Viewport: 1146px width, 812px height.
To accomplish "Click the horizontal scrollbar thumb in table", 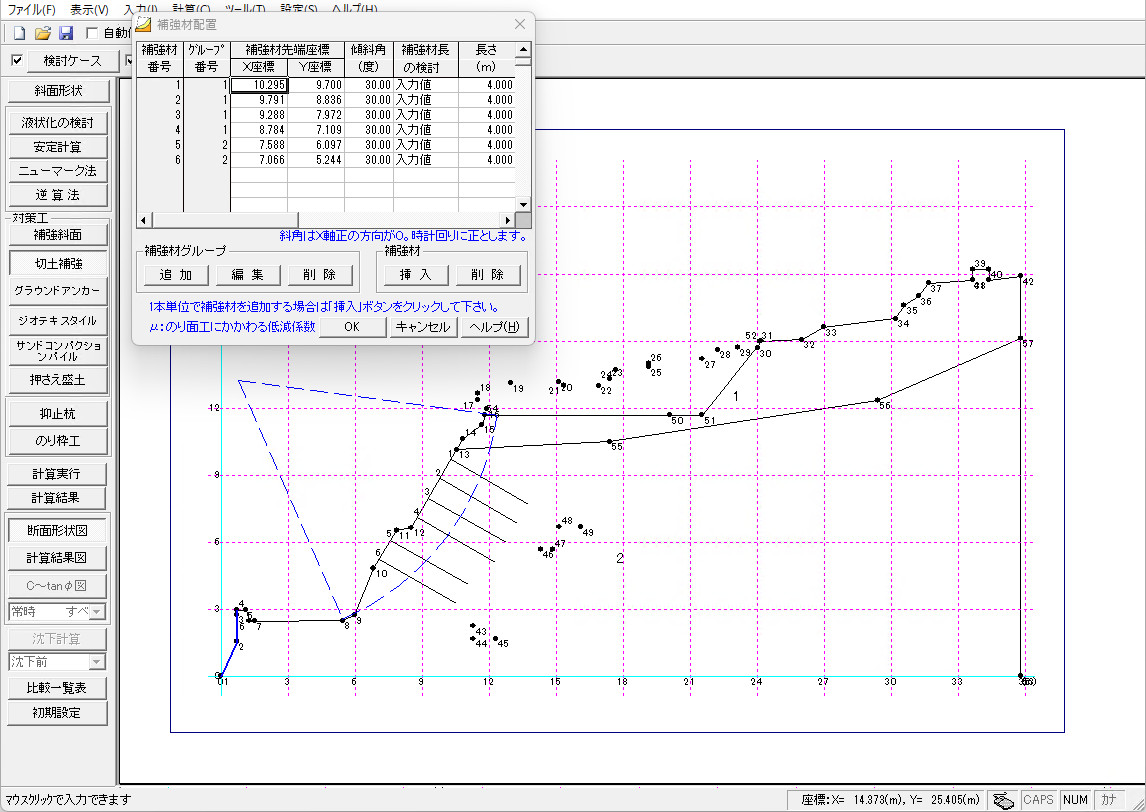I will [224, 220].
